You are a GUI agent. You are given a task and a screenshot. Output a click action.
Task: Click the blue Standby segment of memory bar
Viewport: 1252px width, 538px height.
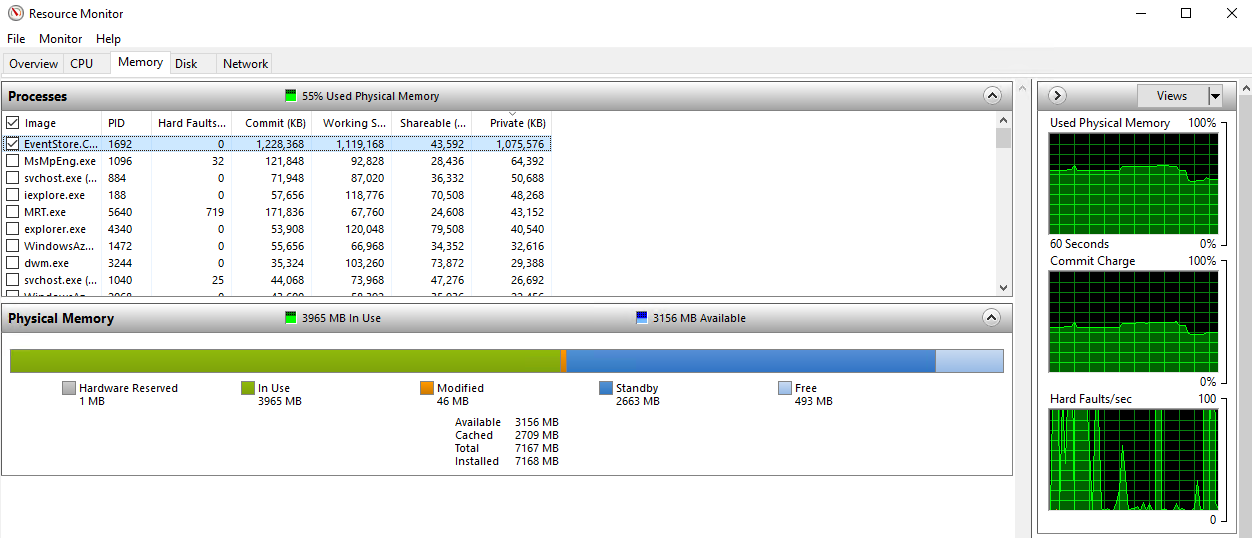coord(751,361)
